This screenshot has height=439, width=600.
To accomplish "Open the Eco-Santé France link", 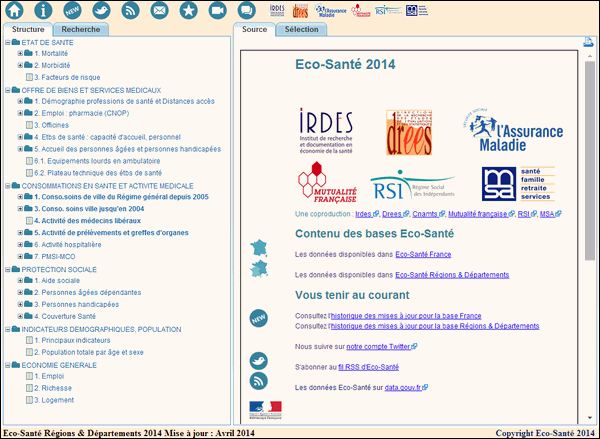I will [423, 255].
